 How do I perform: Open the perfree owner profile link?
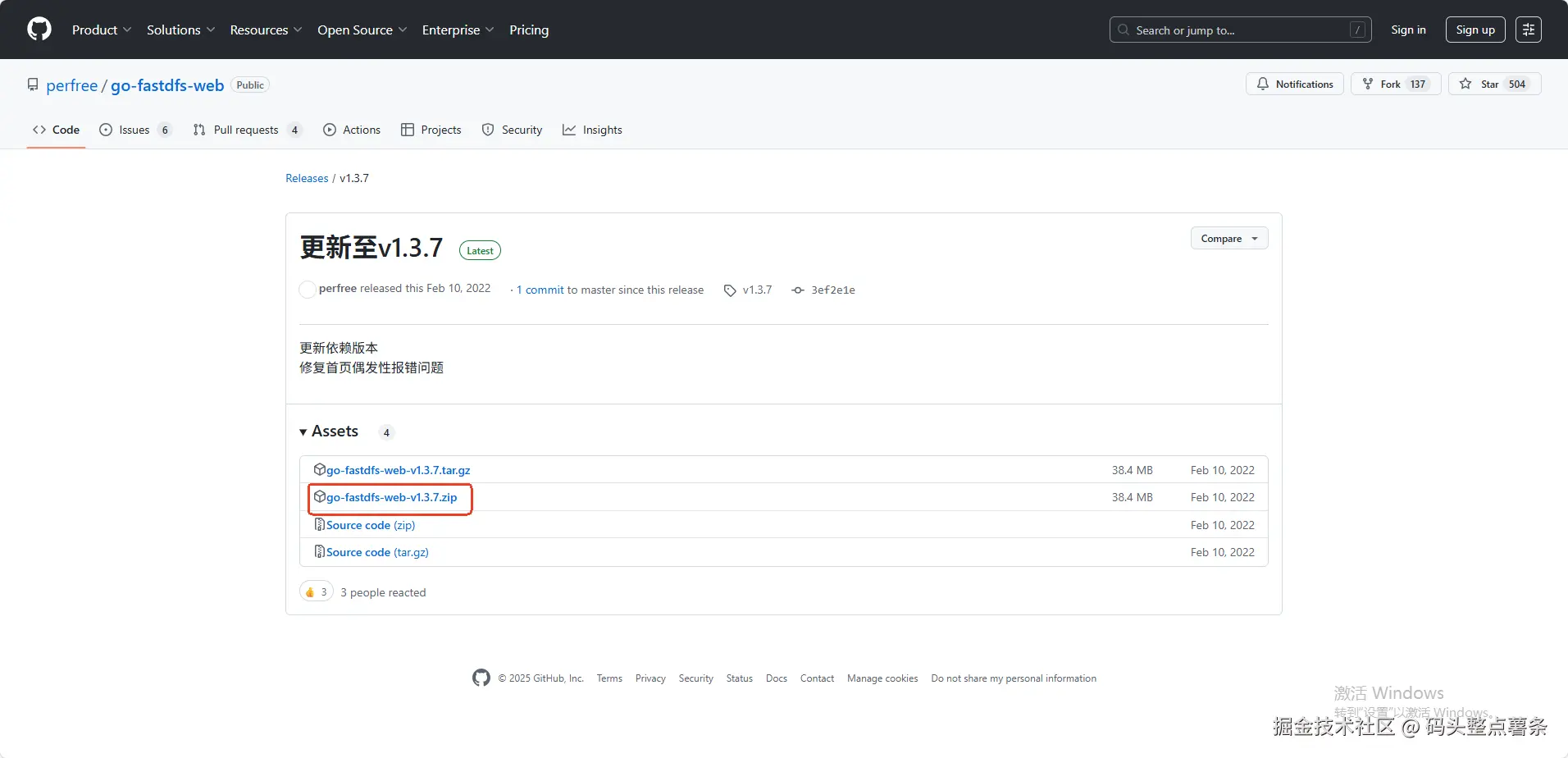(72, 85)
